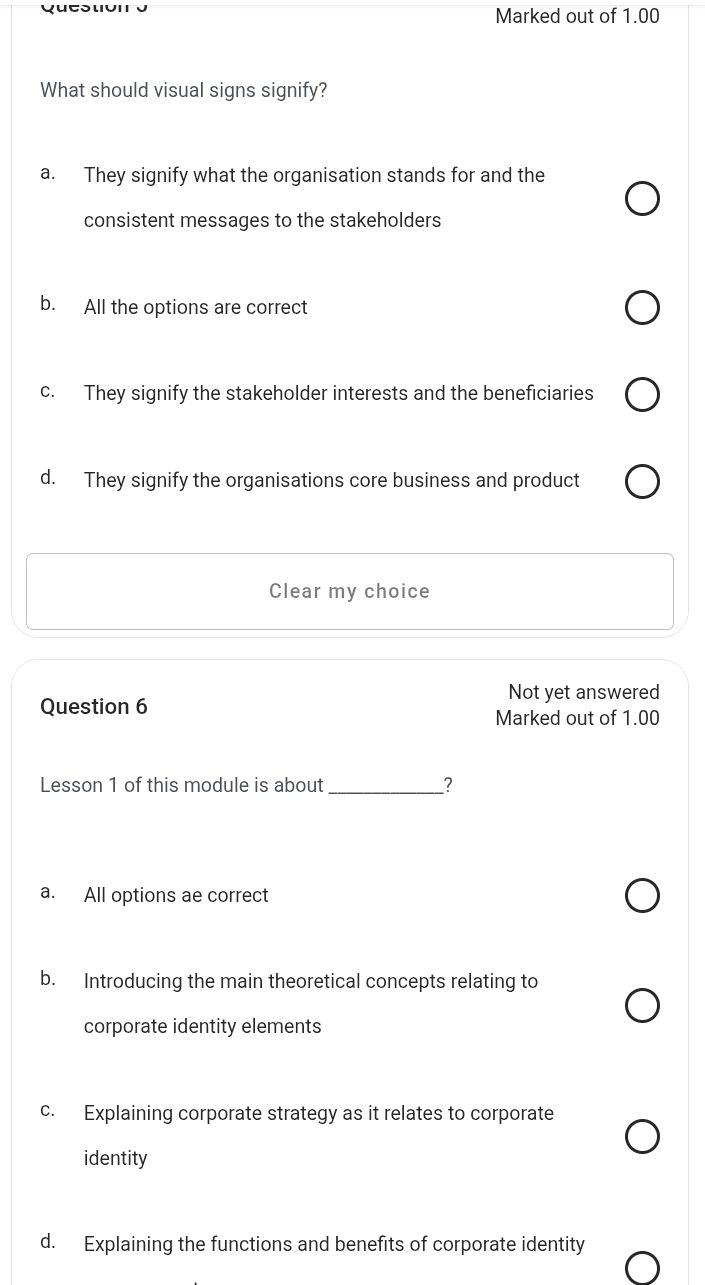
Task: Pick the radio button for 'Explaining corporate strategy'
Action: coord(642,1137)
